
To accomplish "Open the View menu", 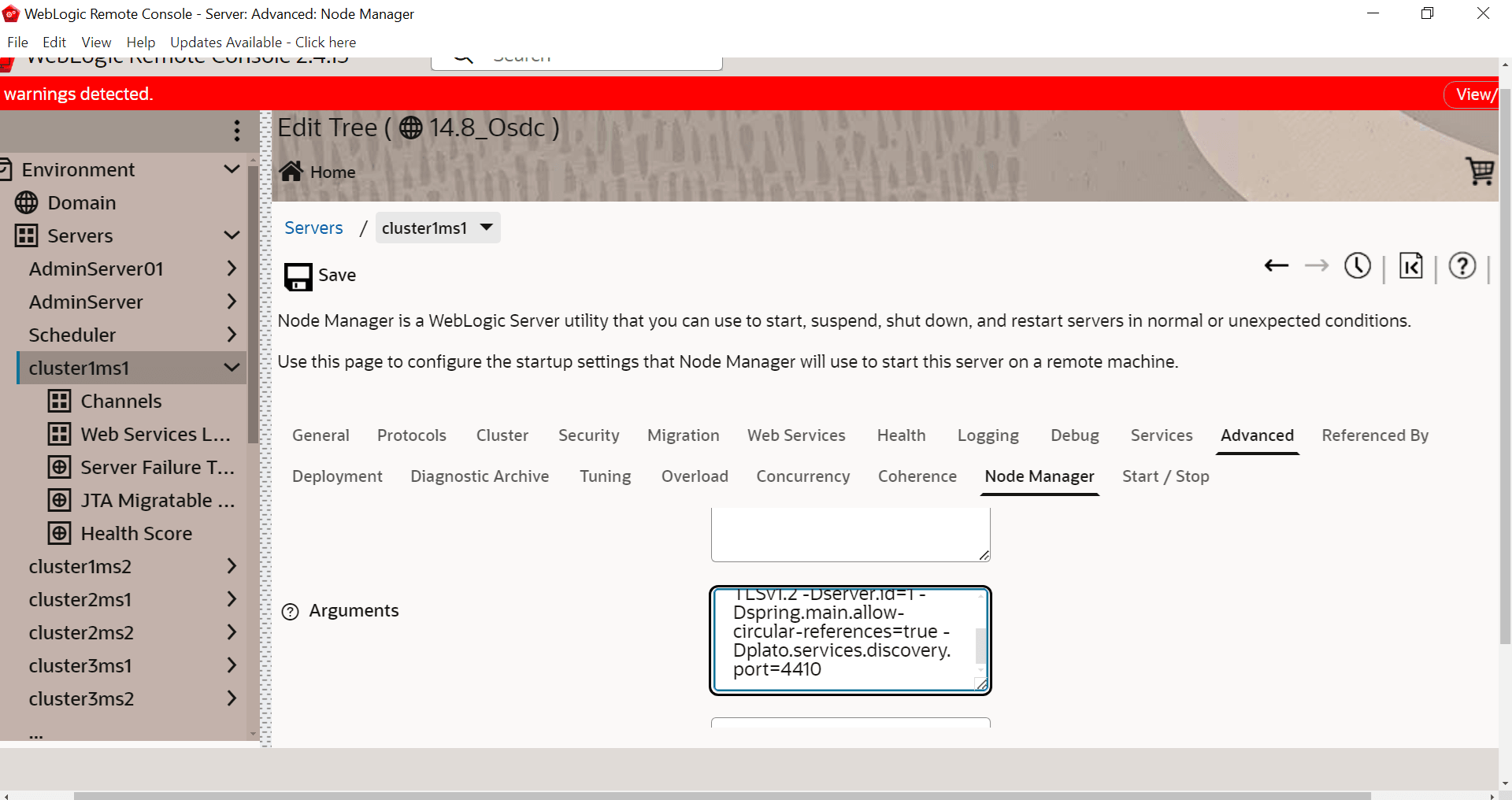I will tap(96, 43).
